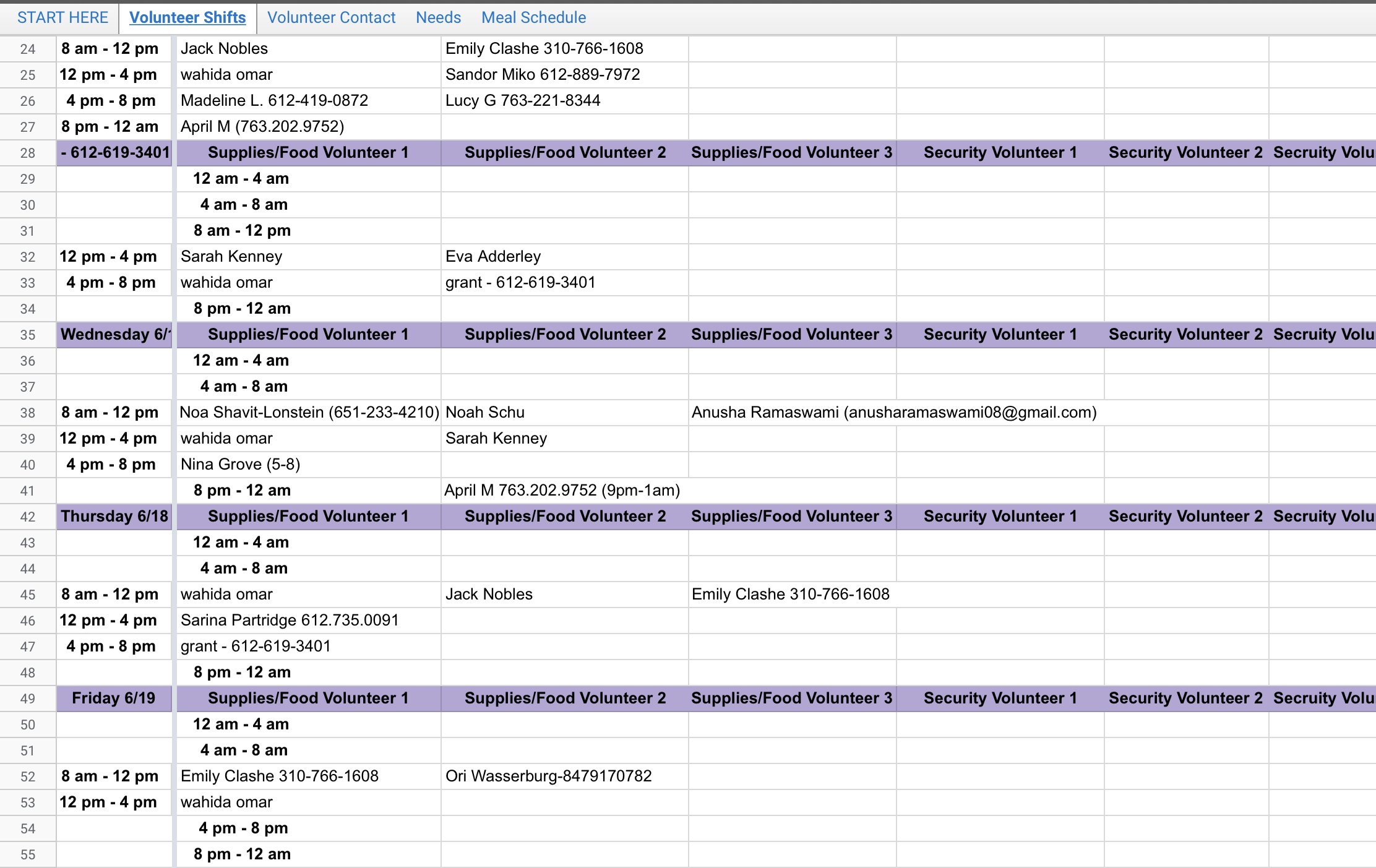Click Friday 6/19 header cell
This screenshot has width=1376, height=868.
(114, 698)
